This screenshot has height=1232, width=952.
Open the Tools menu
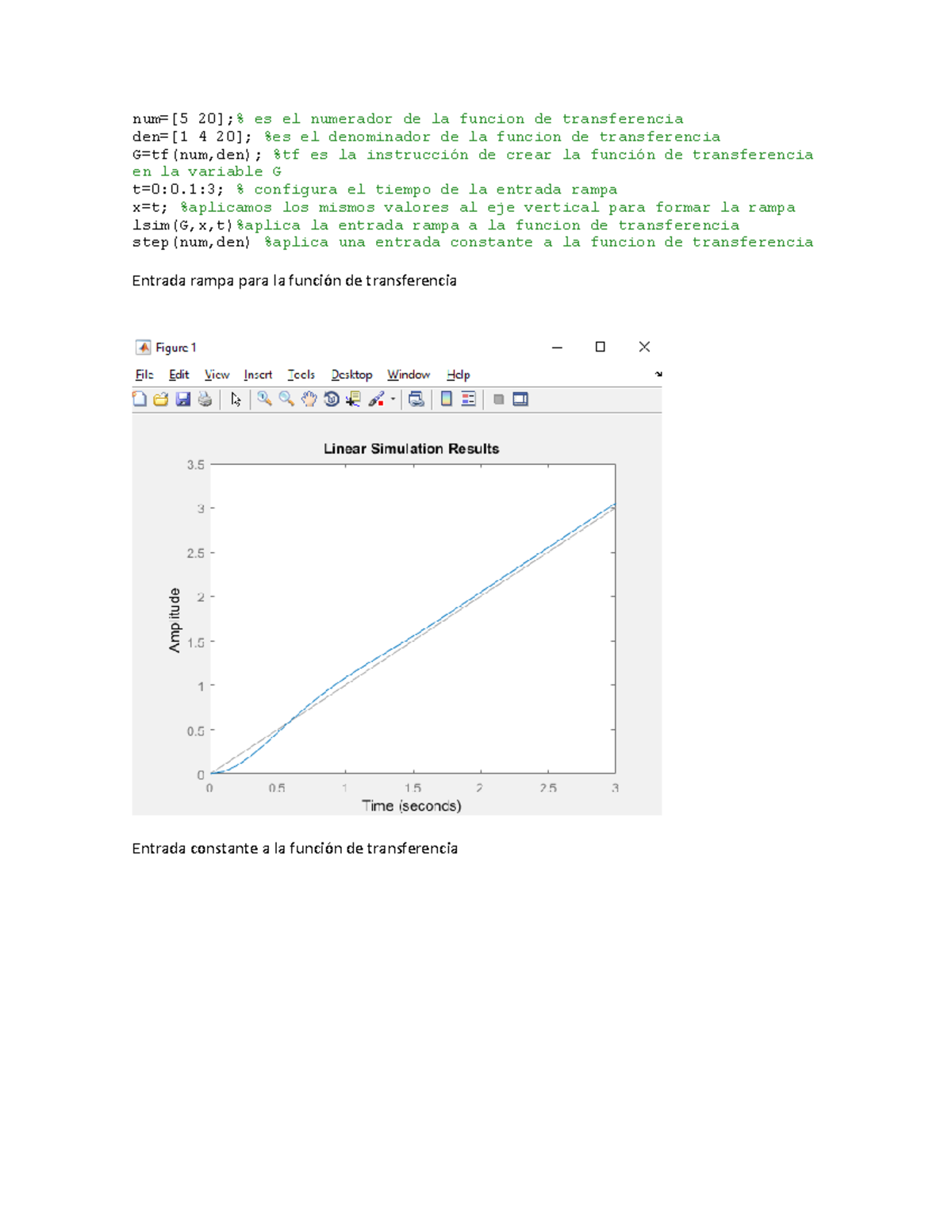(x=302, y=374)
